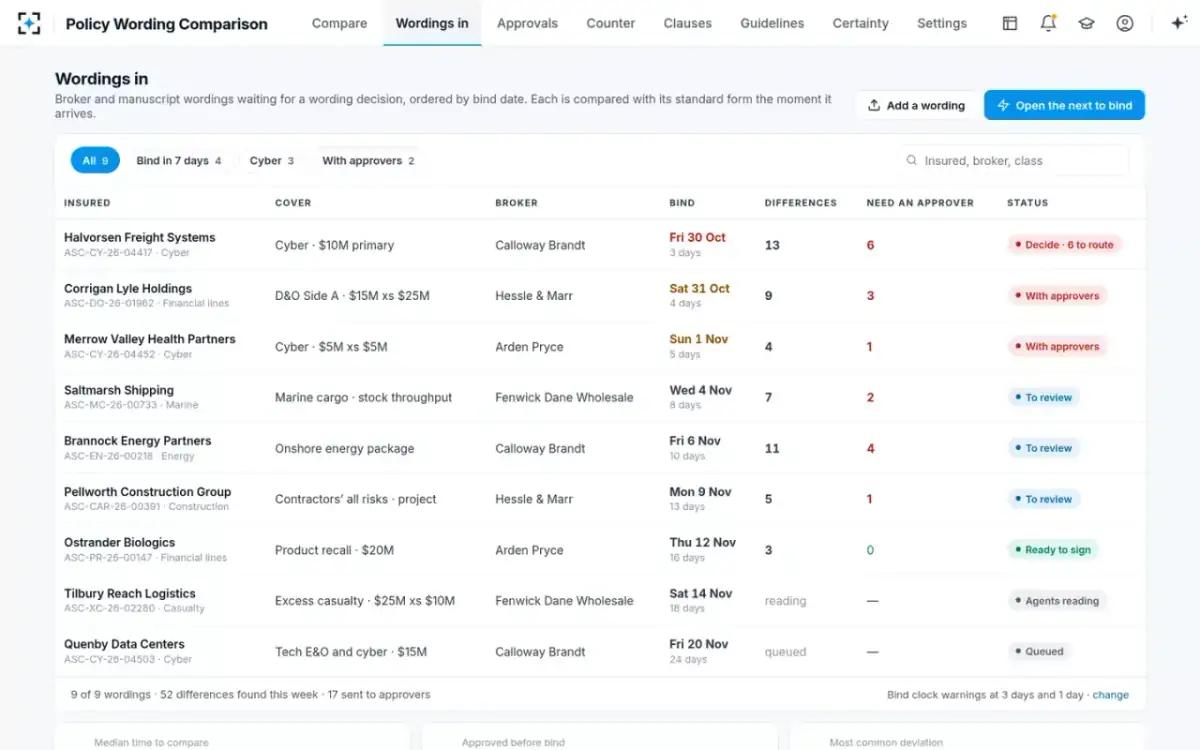Open the Halvorsen Freight Systems row
The width and height of the screenshot is (1200, 750).
pyautogui.click(x=600, y=245)
